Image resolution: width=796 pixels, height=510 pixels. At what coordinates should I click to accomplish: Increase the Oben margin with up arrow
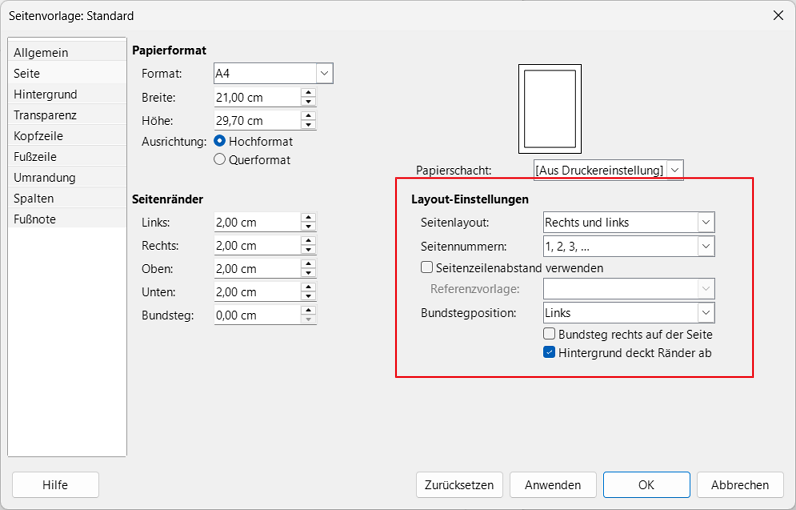pyautogui.click(x=309, y=264)
